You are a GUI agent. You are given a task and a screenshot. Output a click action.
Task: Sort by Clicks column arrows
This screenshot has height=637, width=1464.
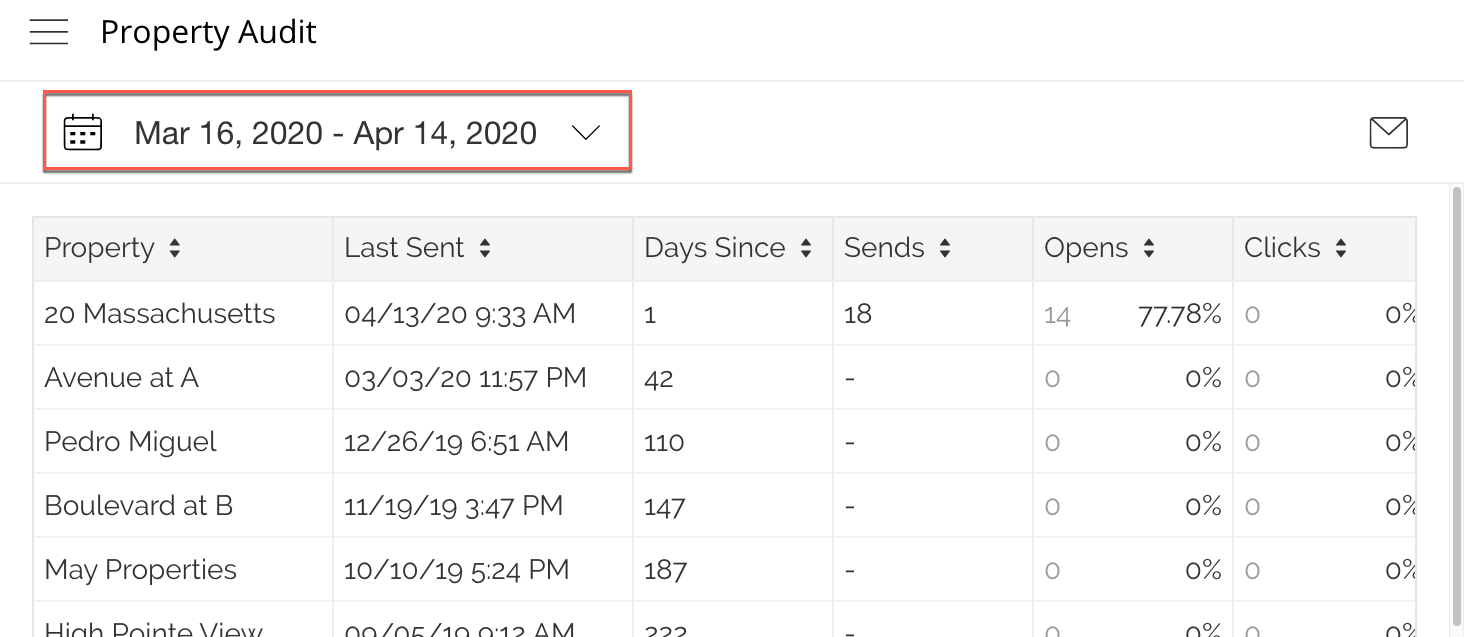pyautogui.click(x=1341, y=249)
